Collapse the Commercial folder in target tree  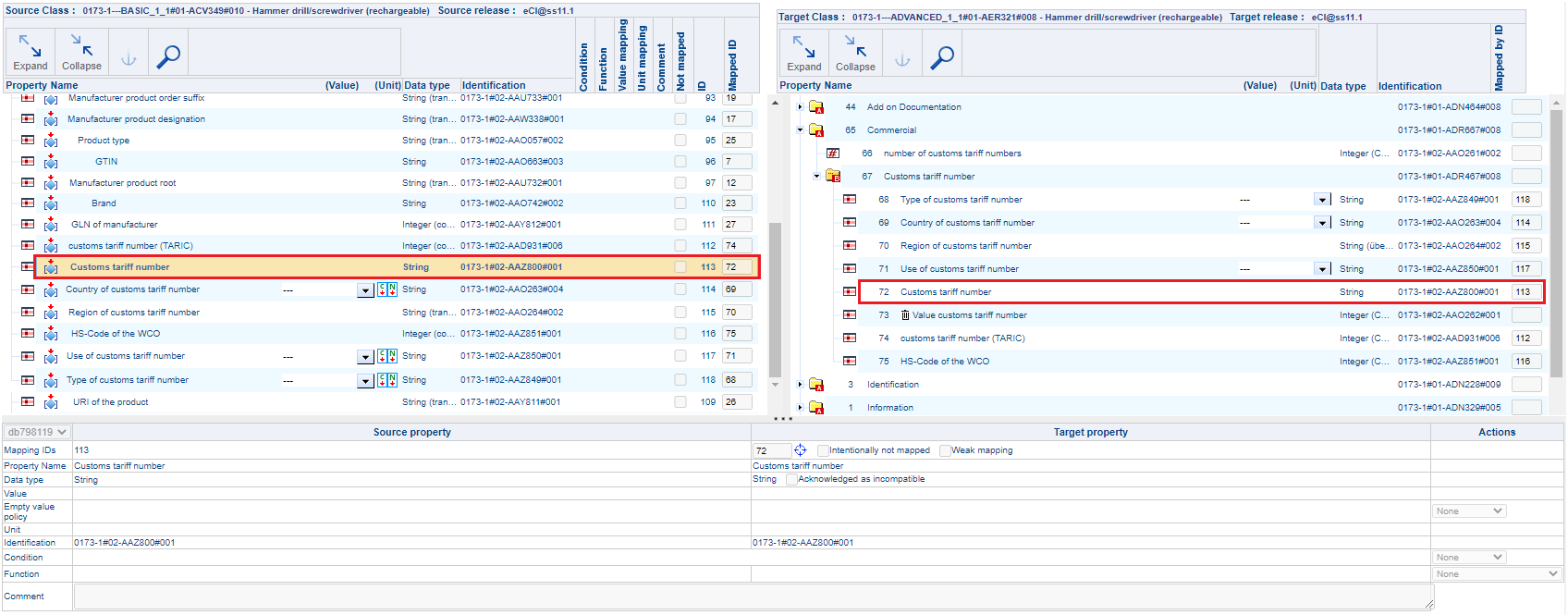801,130
